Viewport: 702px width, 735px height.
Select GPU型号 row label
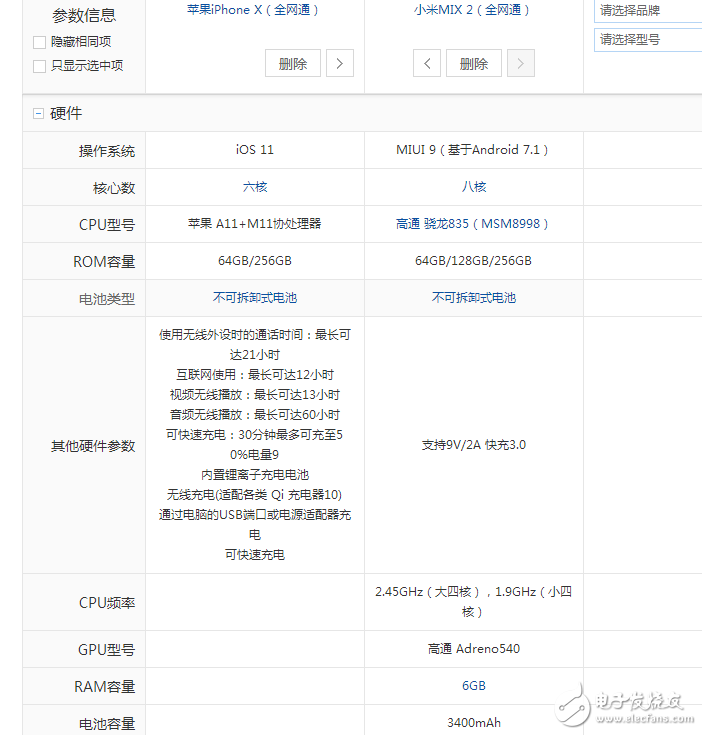tap(106, 650)
